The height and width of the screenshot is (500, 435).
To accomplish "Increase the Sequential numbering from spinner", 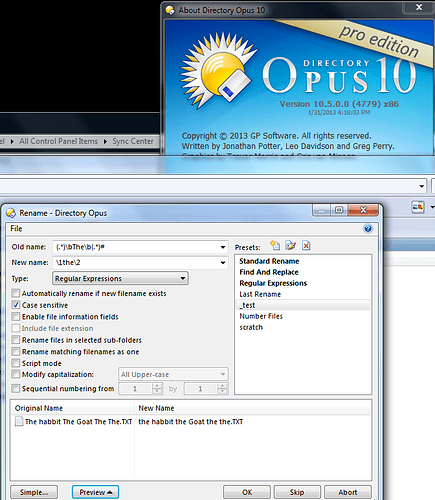I will click(157, 386).
